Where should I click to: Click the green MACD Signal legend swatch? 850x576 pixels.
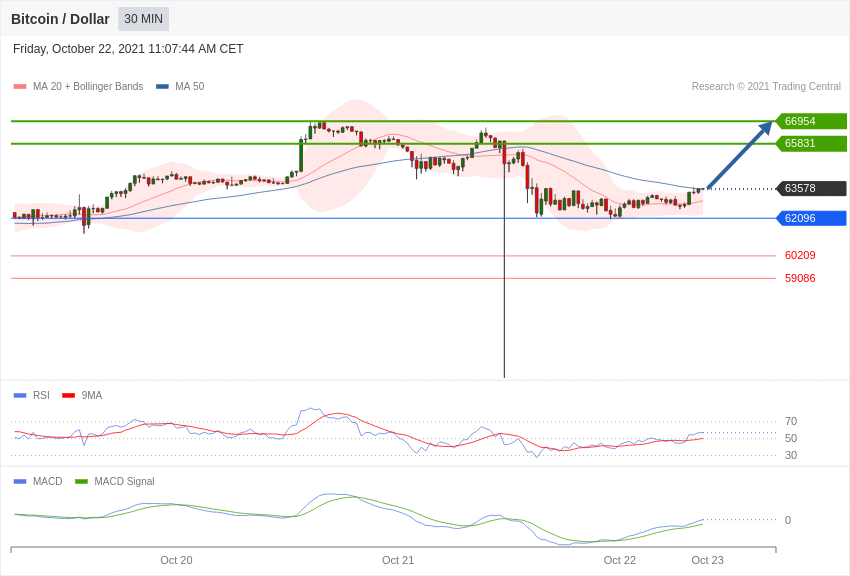pyautogui.click(x=81, y=481)
